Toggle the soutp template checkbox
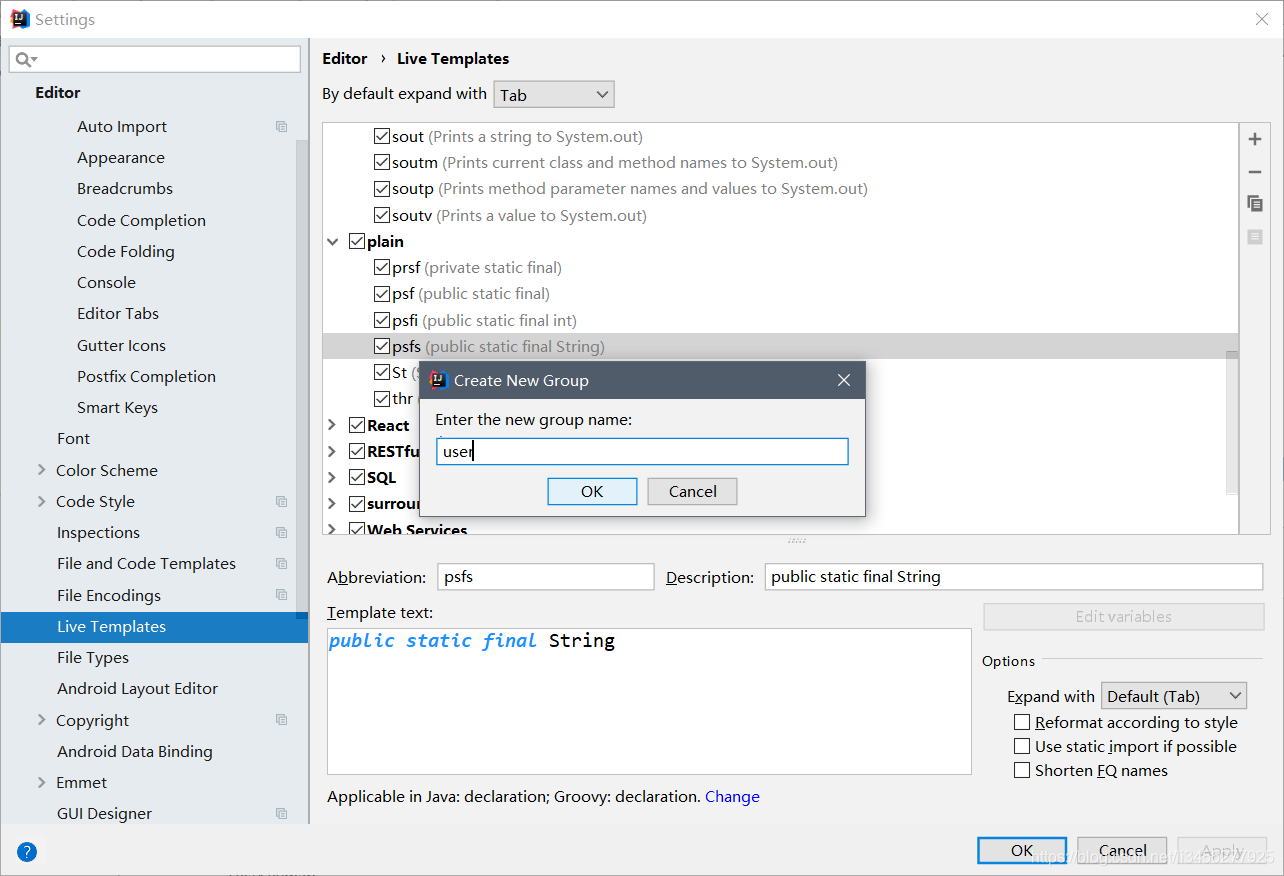This screenshot has height=876, width=1284. [382, 188]
